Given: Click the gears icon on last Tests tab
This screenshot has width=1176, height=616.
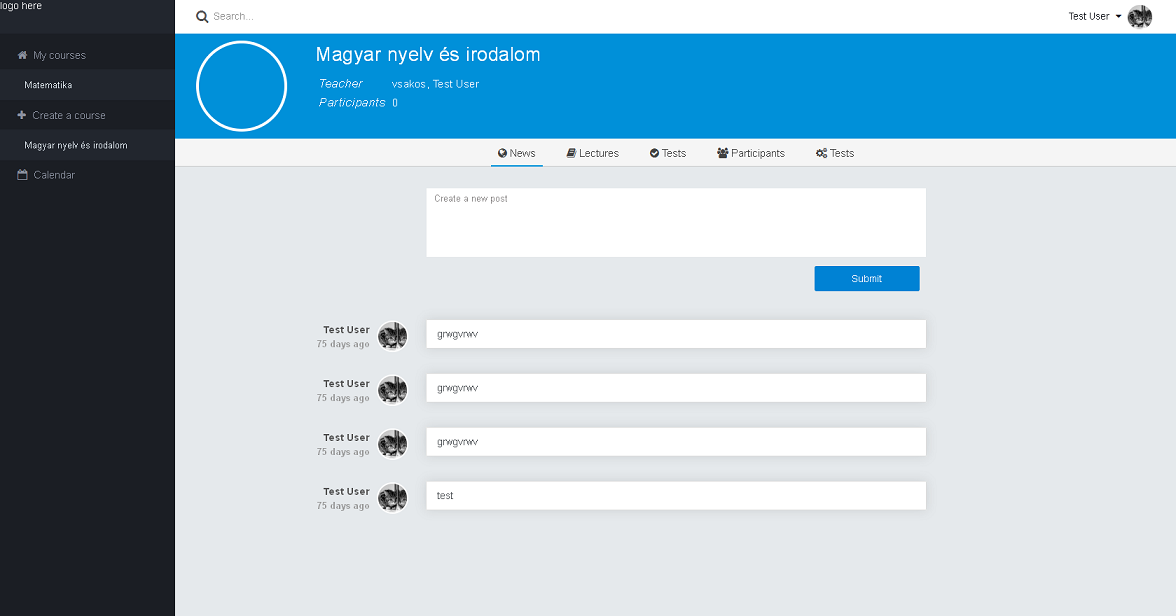Looking at the screenshot, I should point(821,153).
